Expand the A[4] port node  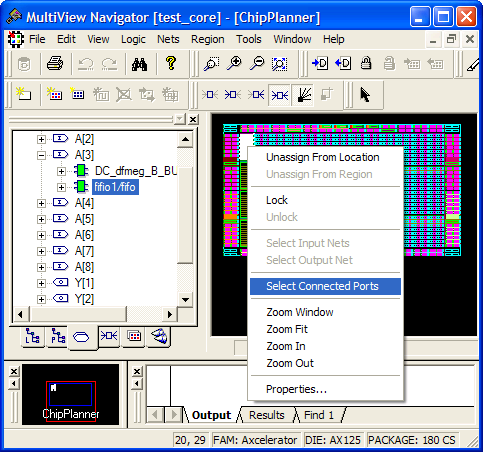[41, 203]
